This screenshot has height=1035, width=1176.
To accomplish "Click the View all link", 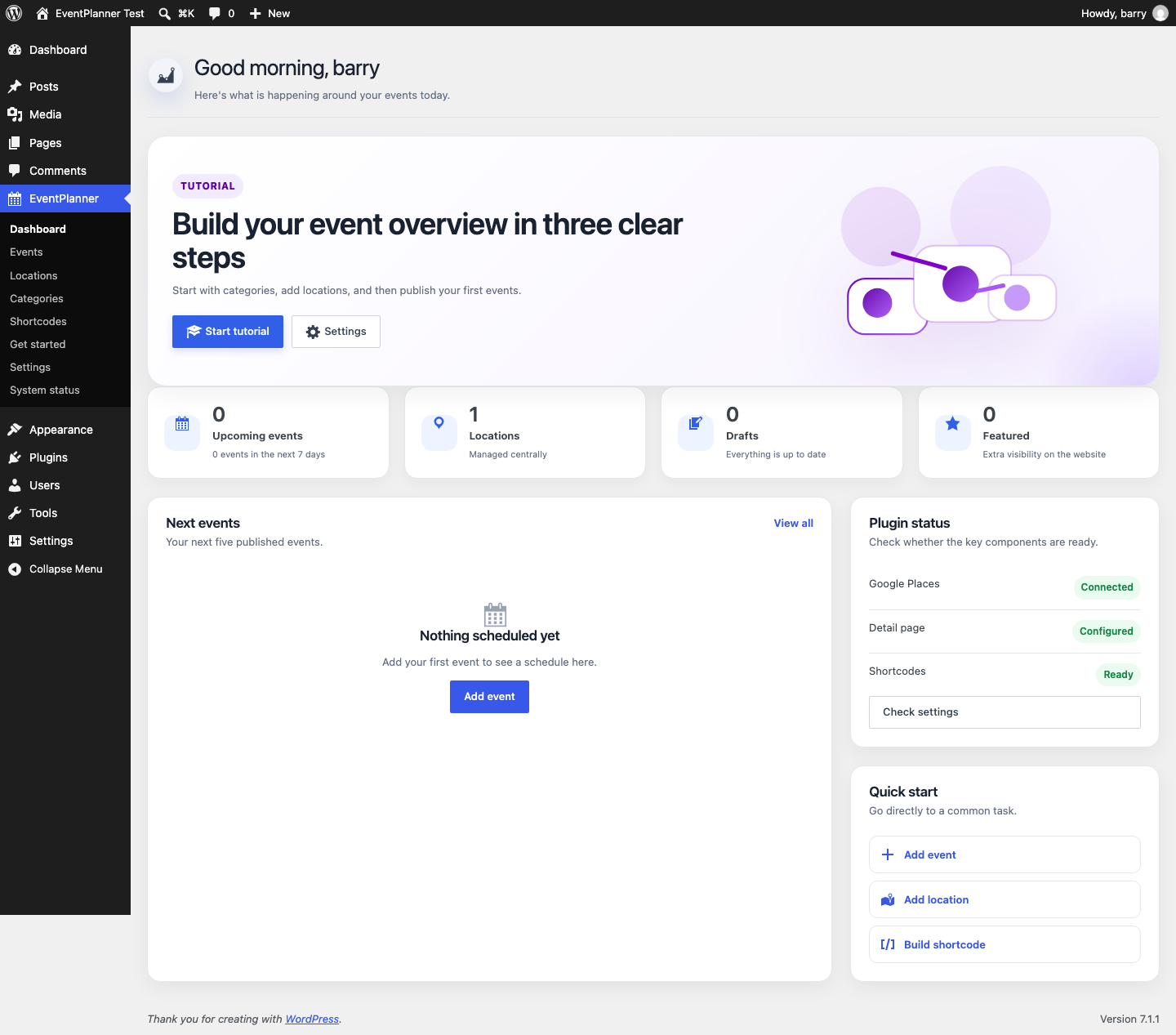I will tap(794, 524).
